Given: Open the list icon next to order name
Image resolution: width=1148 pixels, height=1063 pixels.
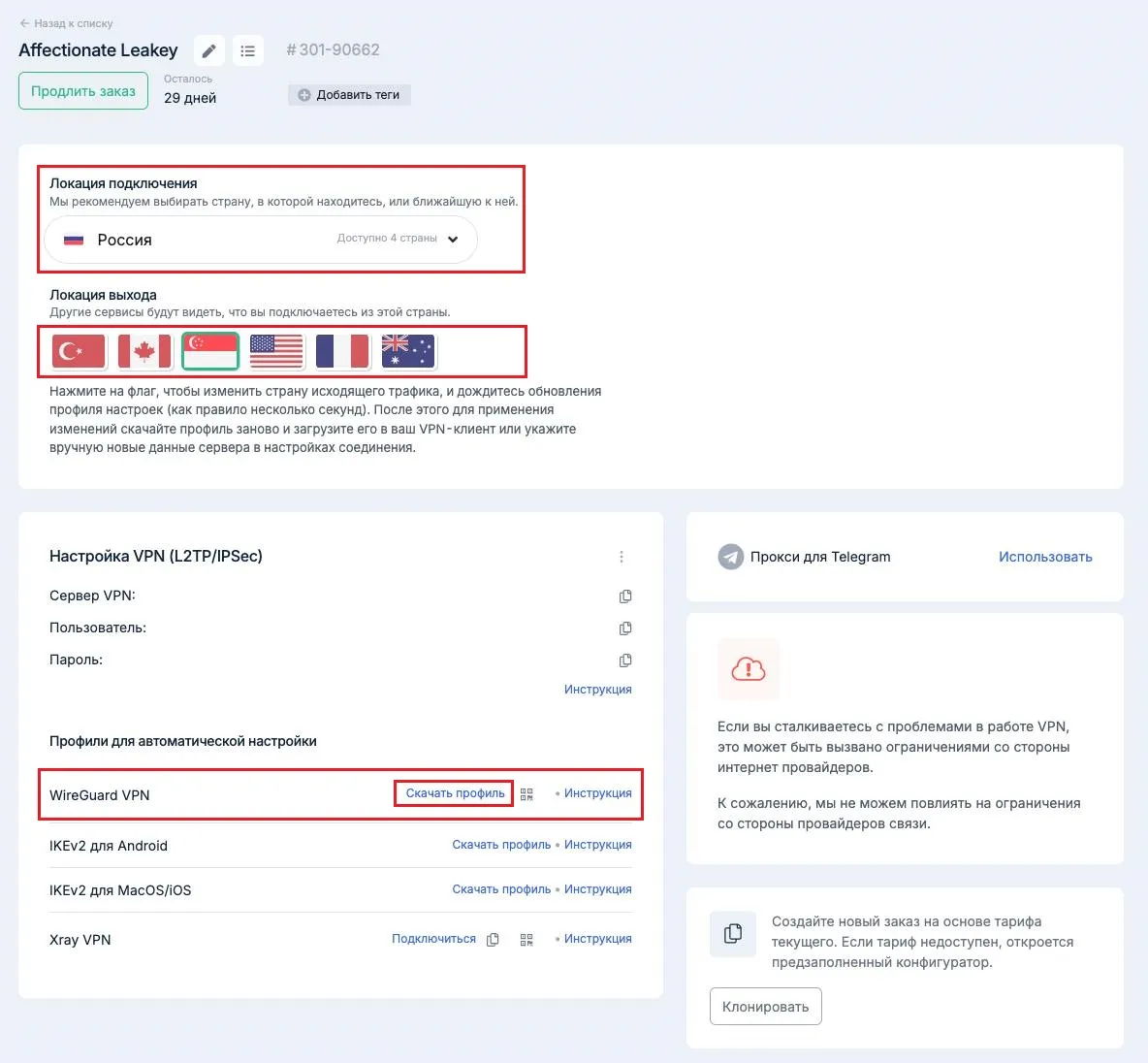Looking at the screenshot, I should click(248, 50).
